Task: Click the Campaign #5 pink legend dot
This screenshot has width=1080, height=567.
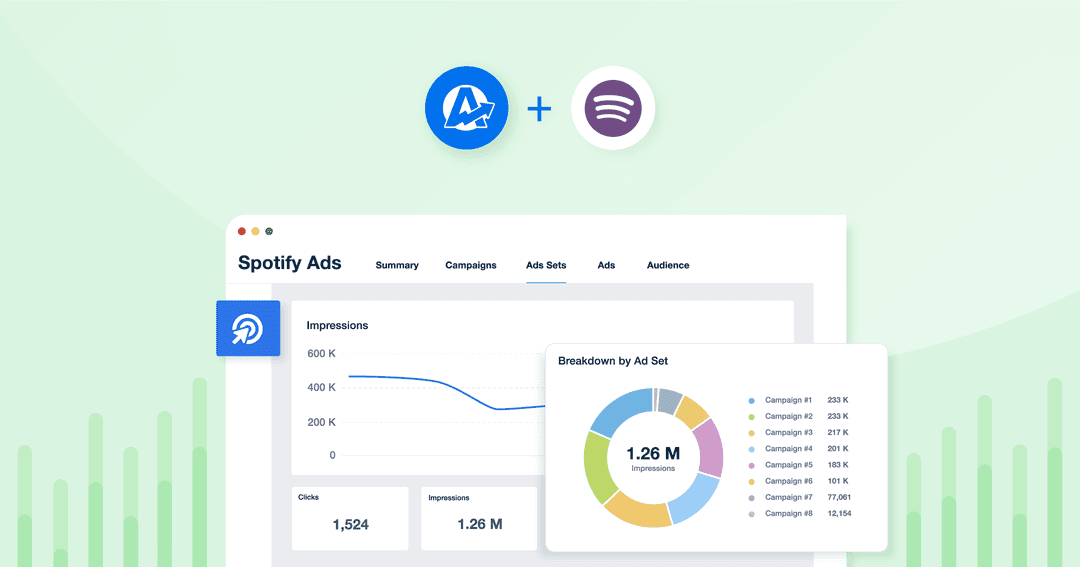Action: coord(751,465)
